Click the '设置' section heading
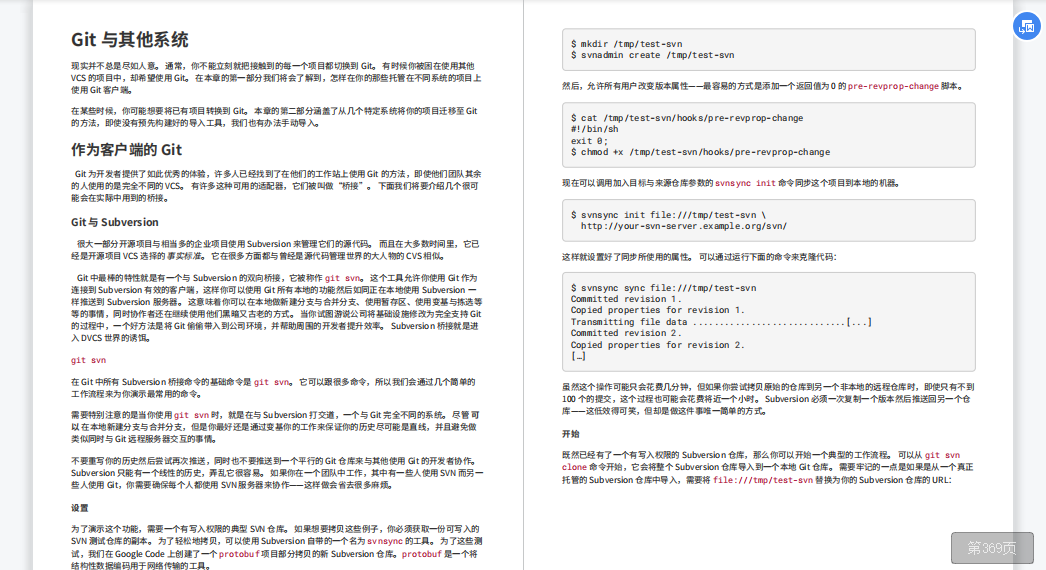This screenshot has width=1046, height=570. coord(79,508)
